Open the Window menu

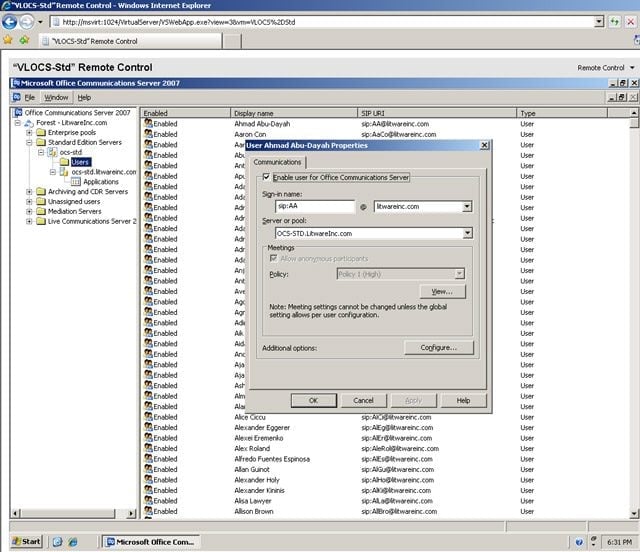click(56, 98)
